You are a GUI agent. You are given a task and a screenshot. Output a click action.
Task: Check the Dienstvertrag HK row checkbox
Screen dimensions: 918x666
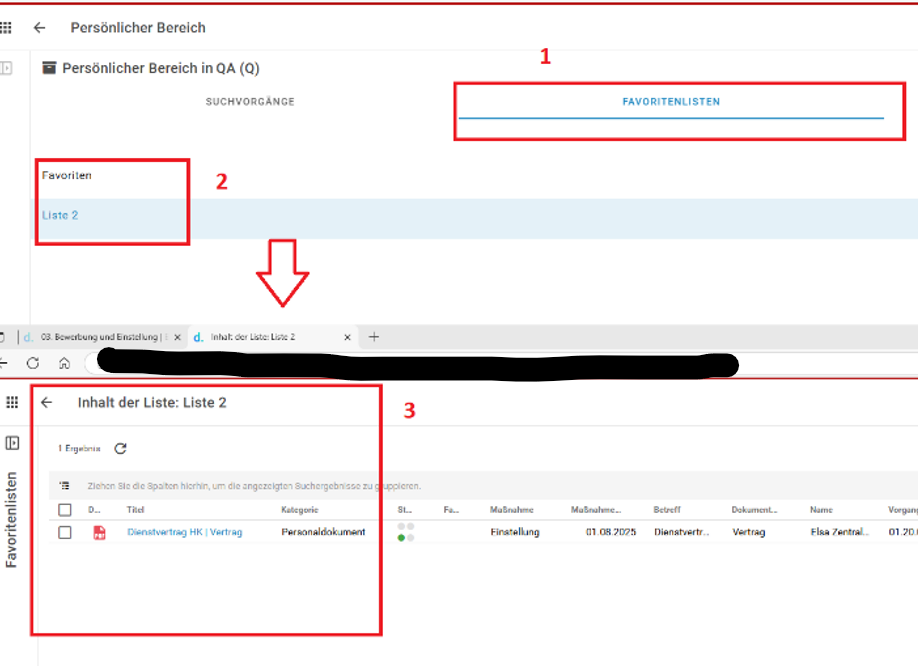(65, 533)
